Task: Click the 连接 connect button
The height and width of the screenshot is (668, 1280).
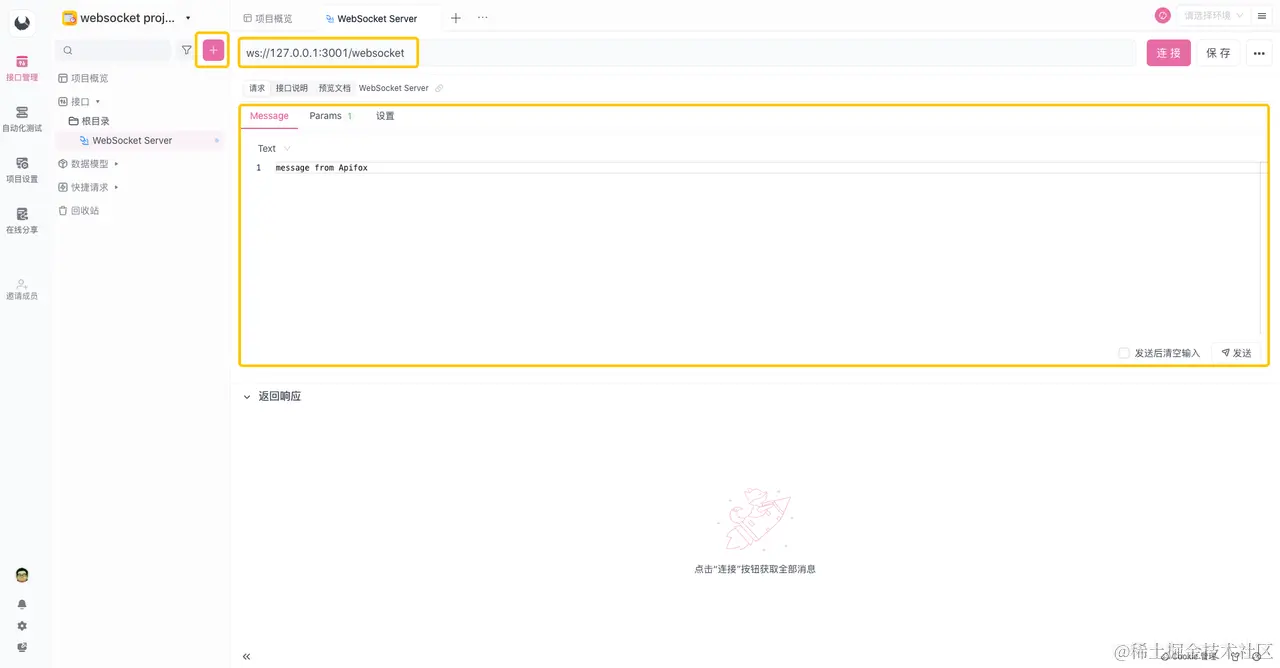Action: 1169,53
